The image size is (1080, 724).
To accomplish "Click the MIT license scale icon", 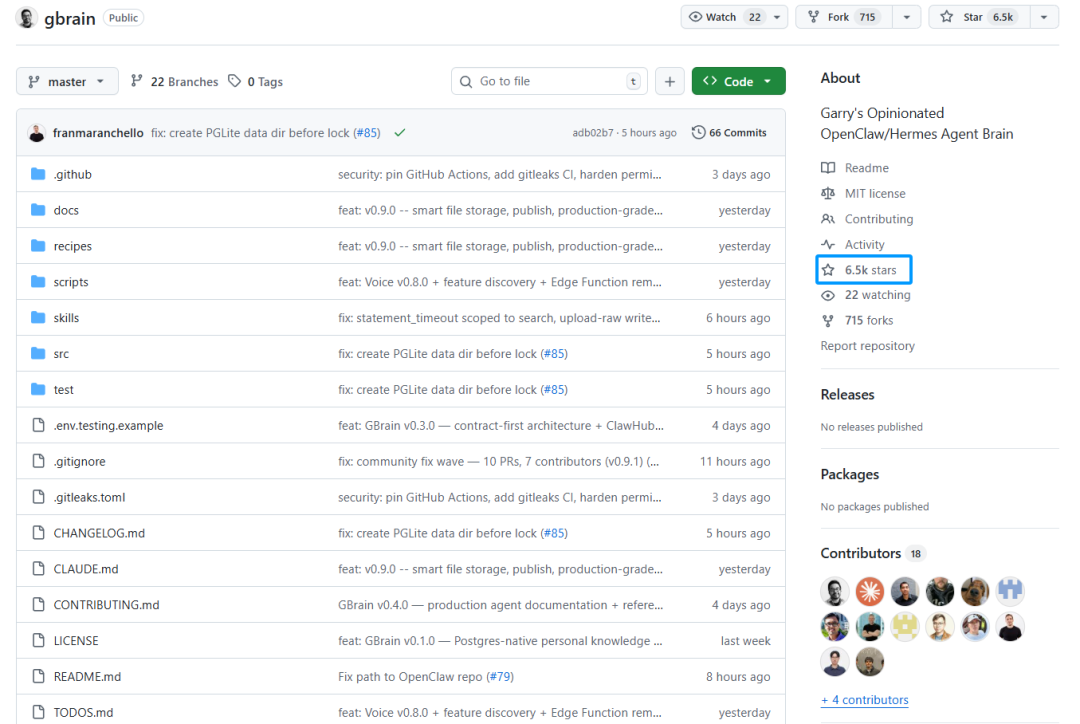I will 828,194.
